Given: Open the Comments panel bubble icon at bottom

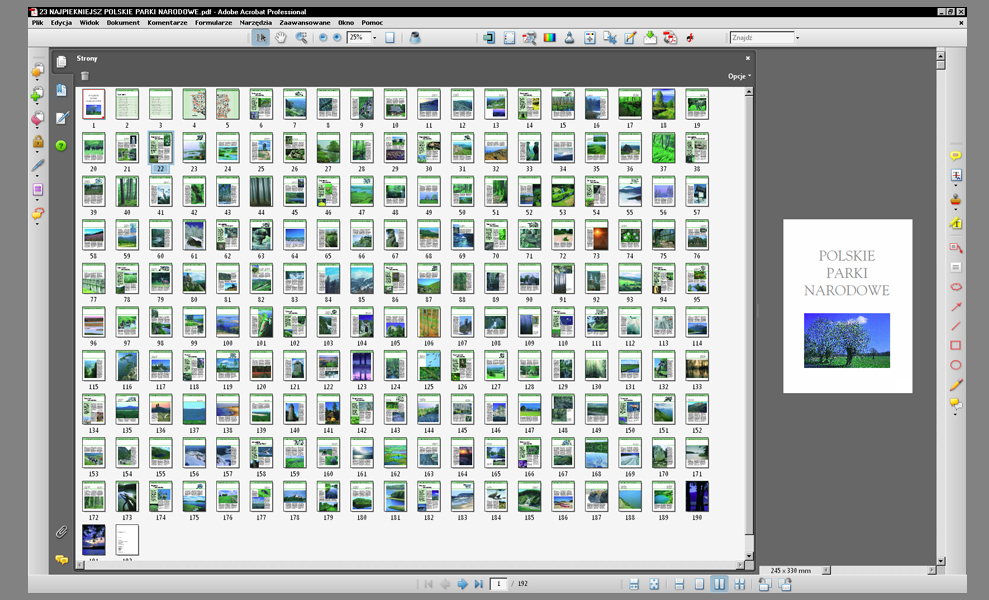Looking at the screenshot, I should [61, 560].
